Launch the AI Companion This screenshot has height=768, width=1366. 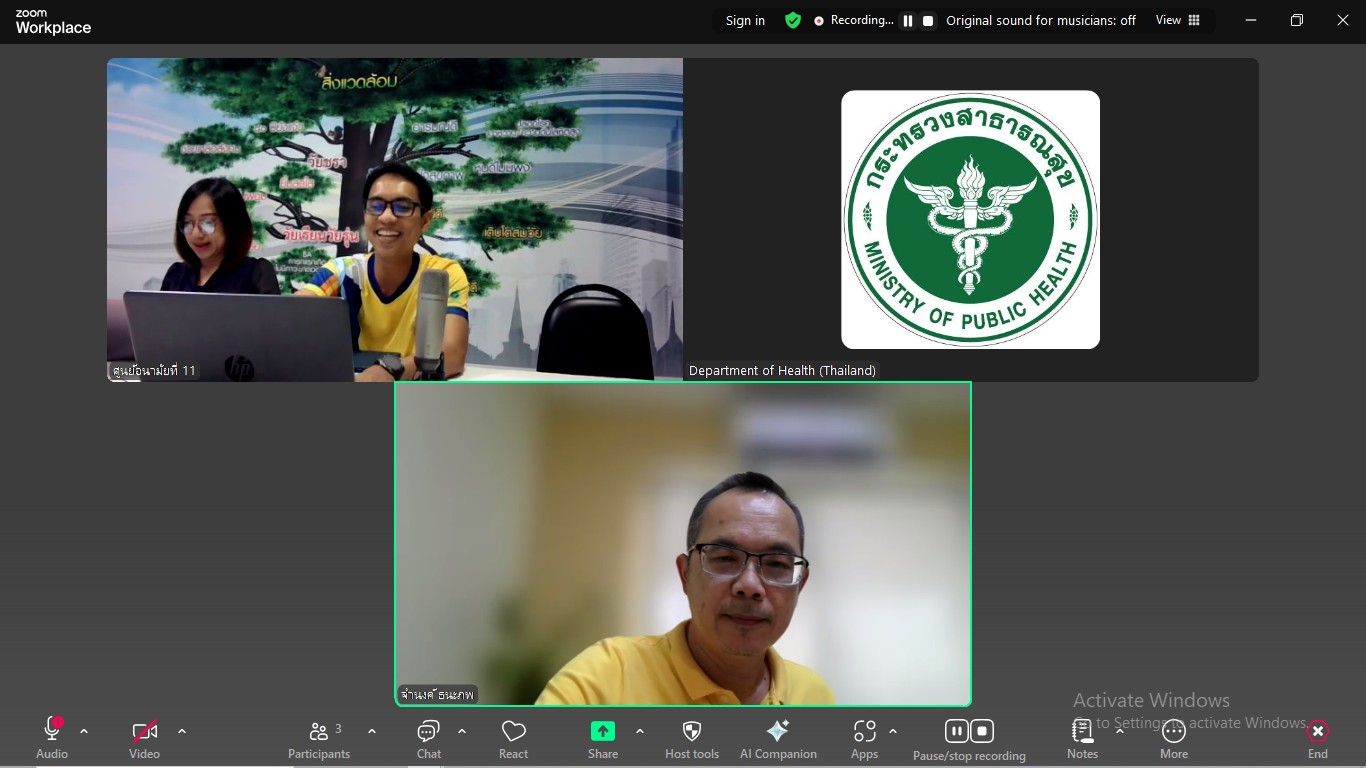coord(778,738)
